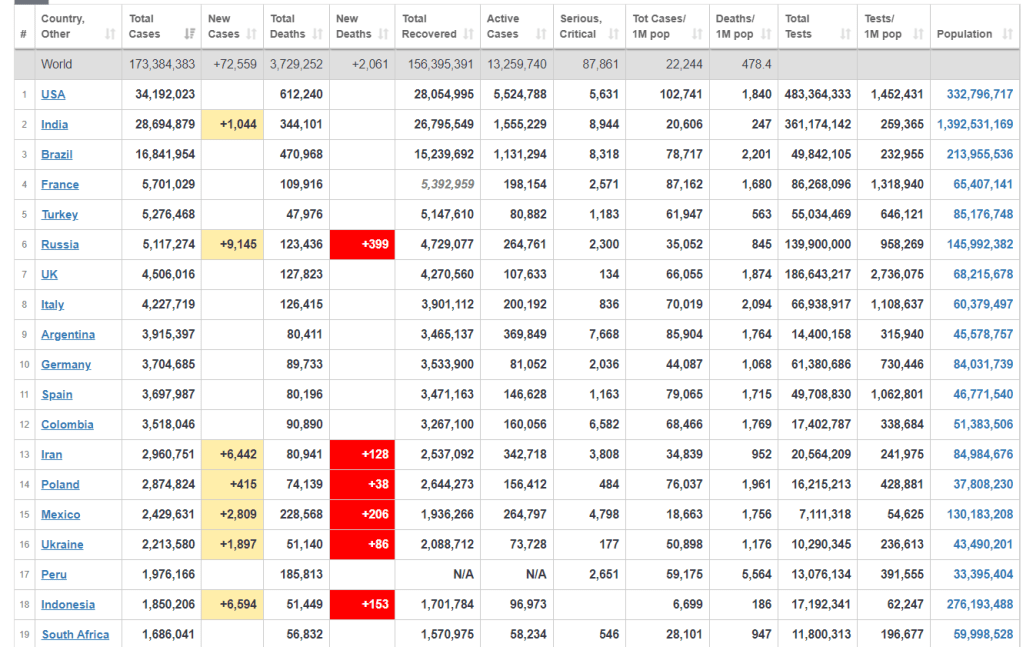Open the India country page link
The height and width of the screenshot is (647, 1023).
coord(55,125)
